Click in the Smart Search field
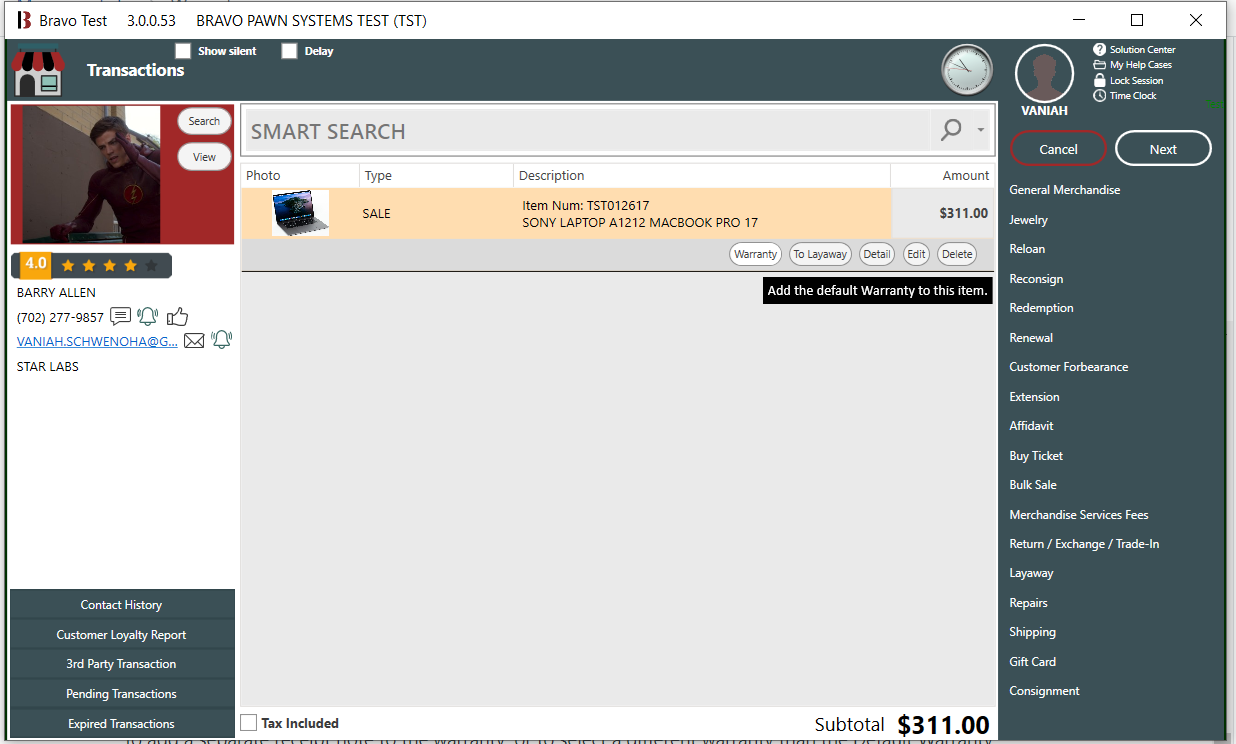 click(587, 131)
